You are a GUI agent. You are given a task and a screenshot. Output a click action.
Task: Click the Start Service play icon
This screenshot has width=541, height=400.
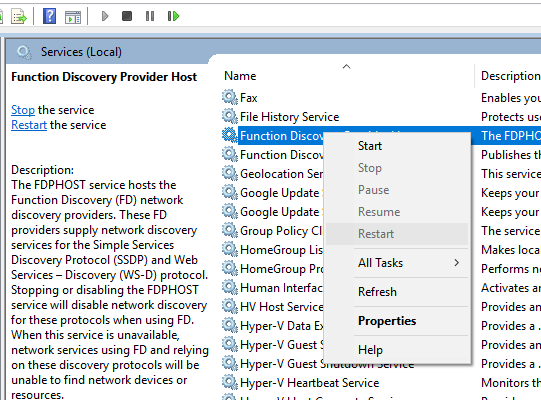[105, 16]
